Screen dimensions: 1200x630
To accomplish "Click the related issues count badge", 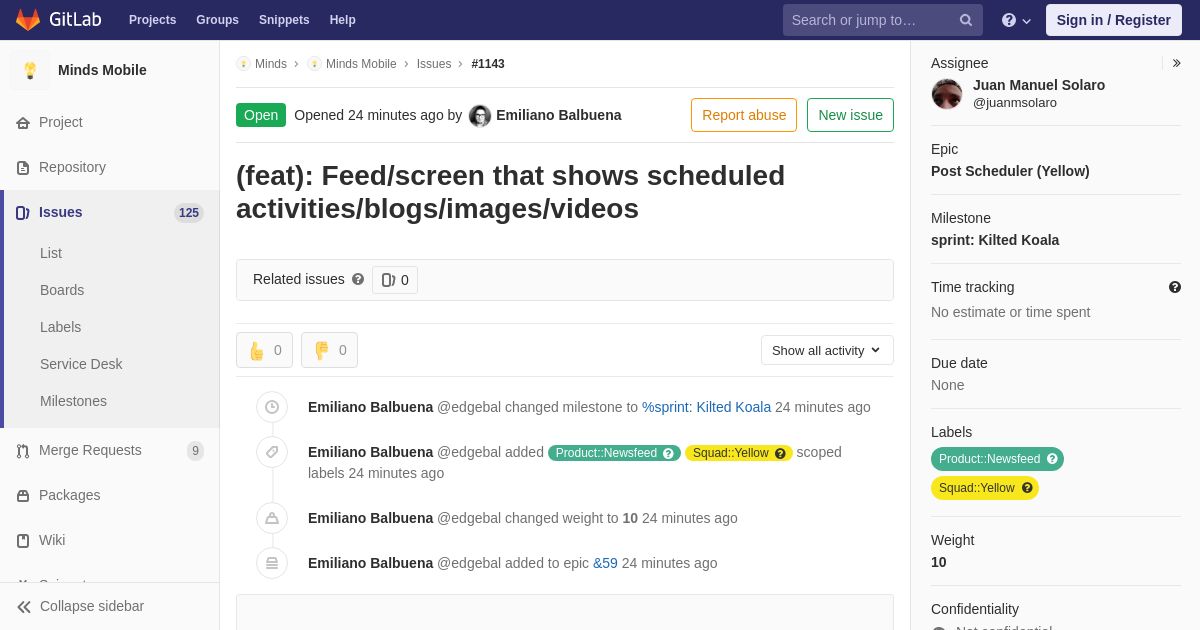I will click(395, 280).
